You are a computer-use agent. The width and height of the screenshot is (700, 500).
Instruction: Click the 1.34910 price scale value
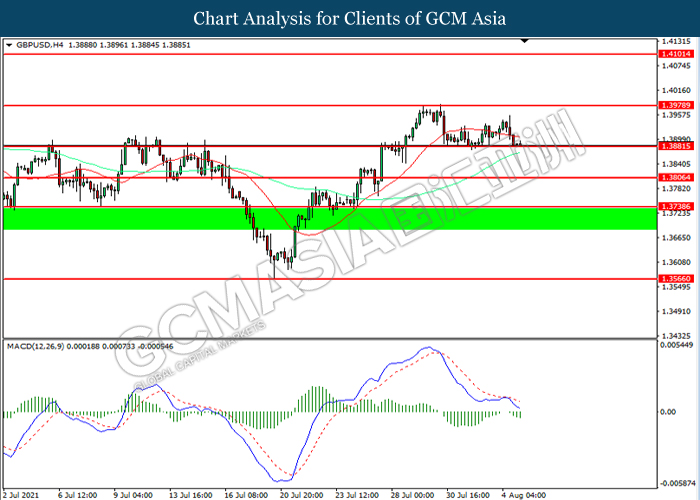click(x=676, y=311)
